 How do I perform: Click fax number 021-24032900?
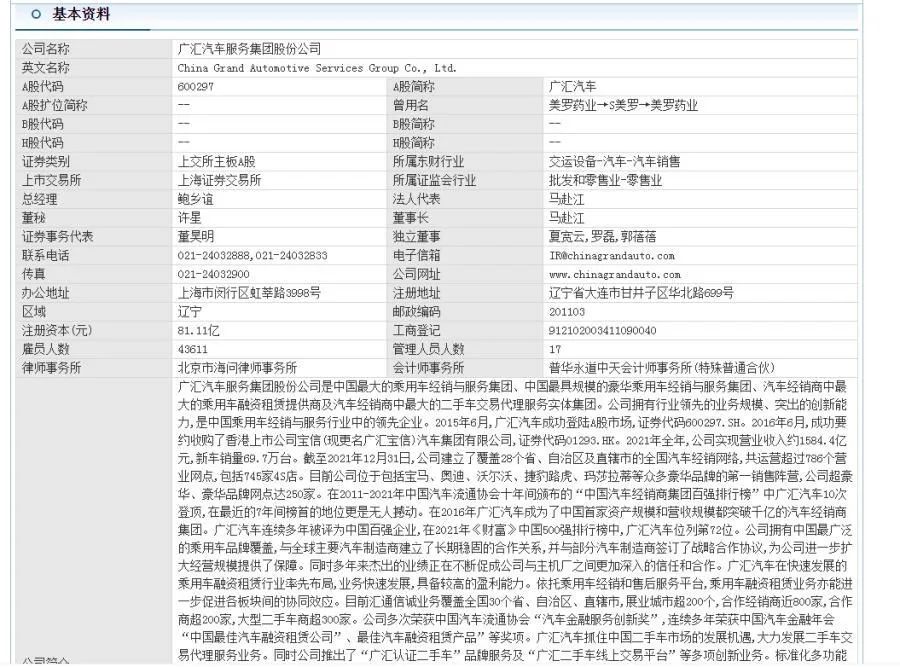point(213,274)
